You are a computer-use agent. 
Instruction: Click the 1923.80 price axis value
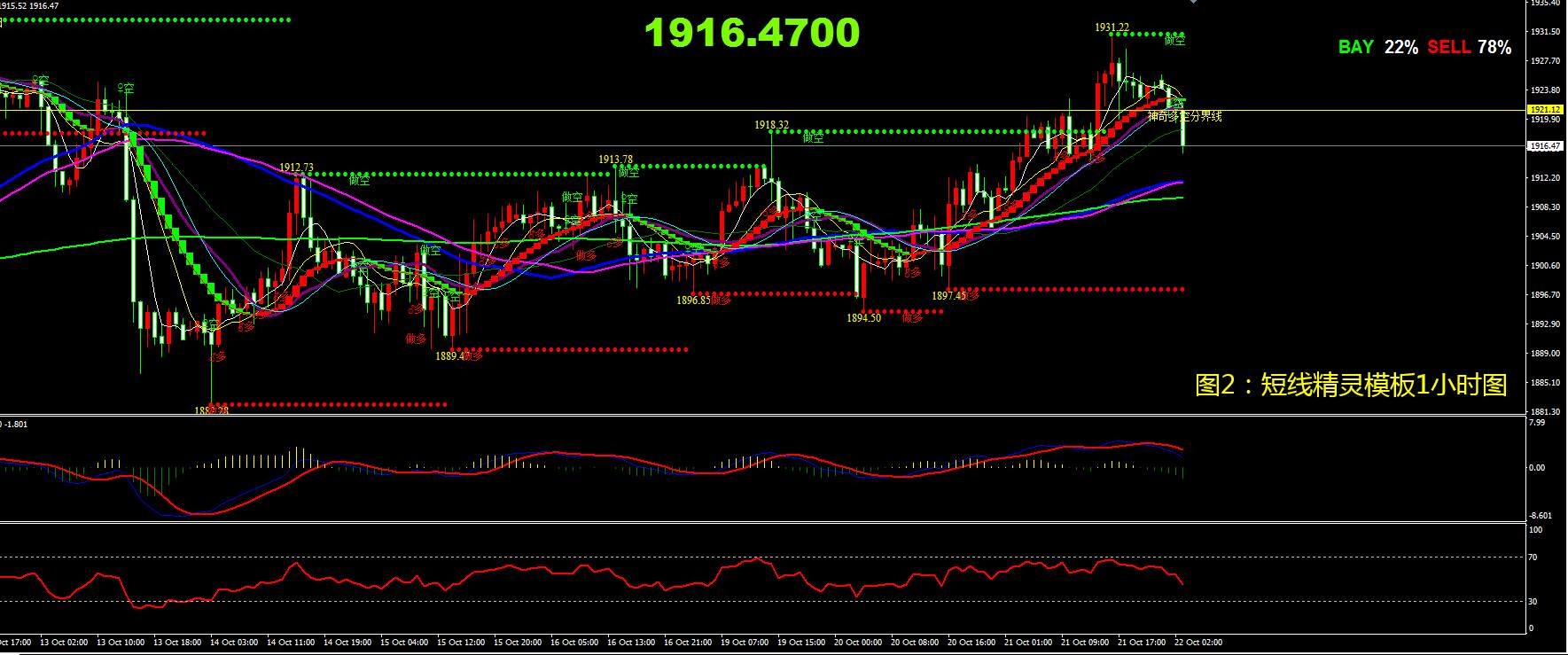pos(1545,90)
